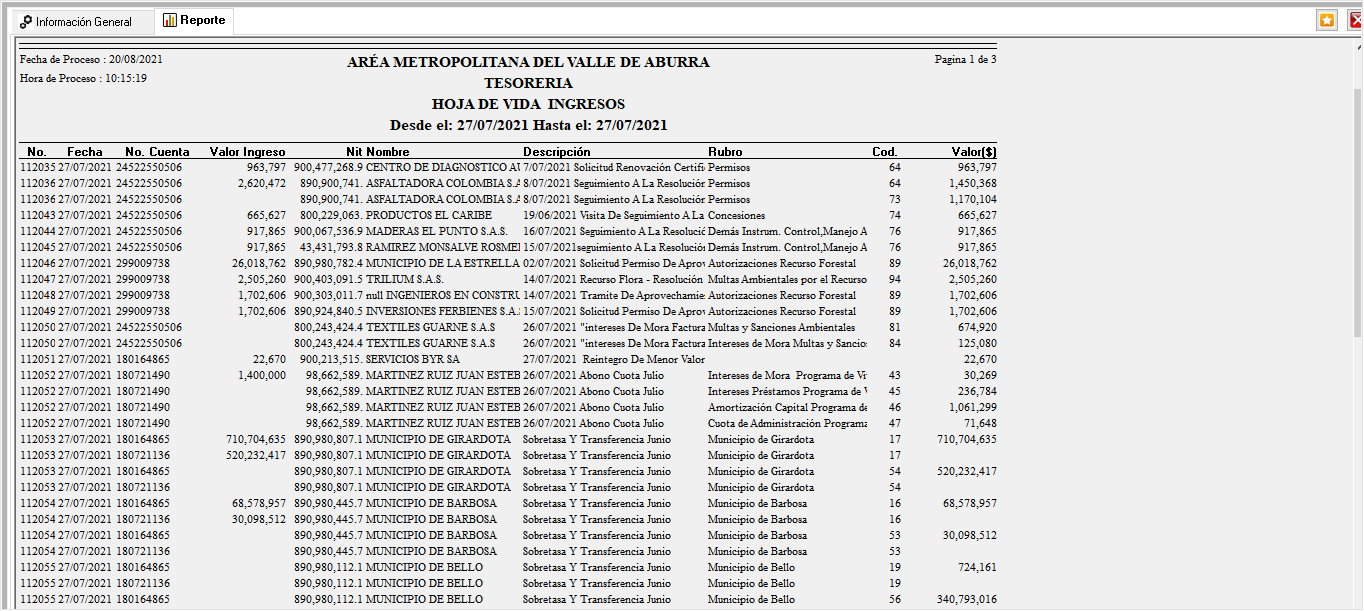Click the Pagina 1 de 3 indicator
The width and height of the screenshot is (1364, 611).
(965, 60)
